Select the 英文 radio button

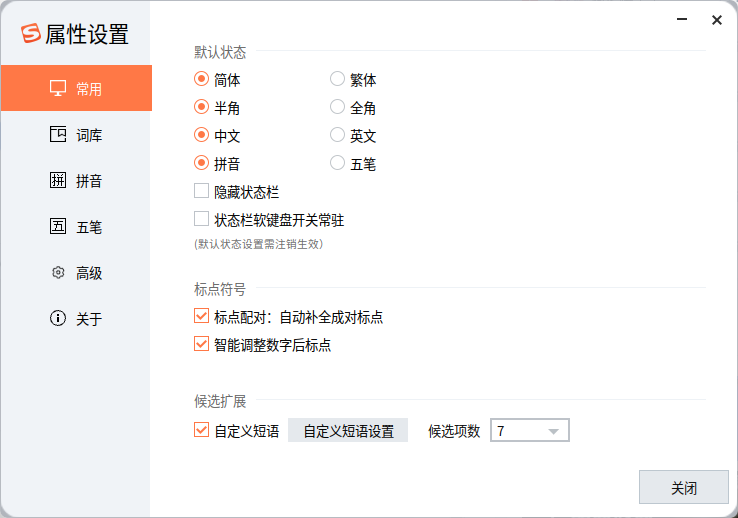click(x=337, y=135)
